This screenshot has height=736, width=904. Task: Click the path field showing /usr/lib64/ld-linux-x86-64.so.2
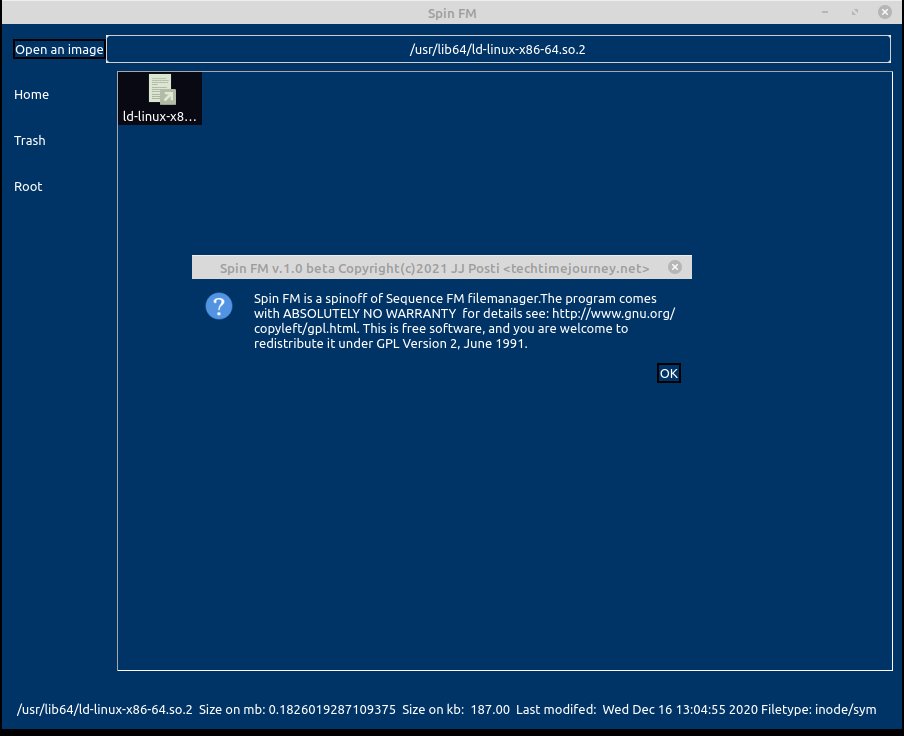coord(498,50)
